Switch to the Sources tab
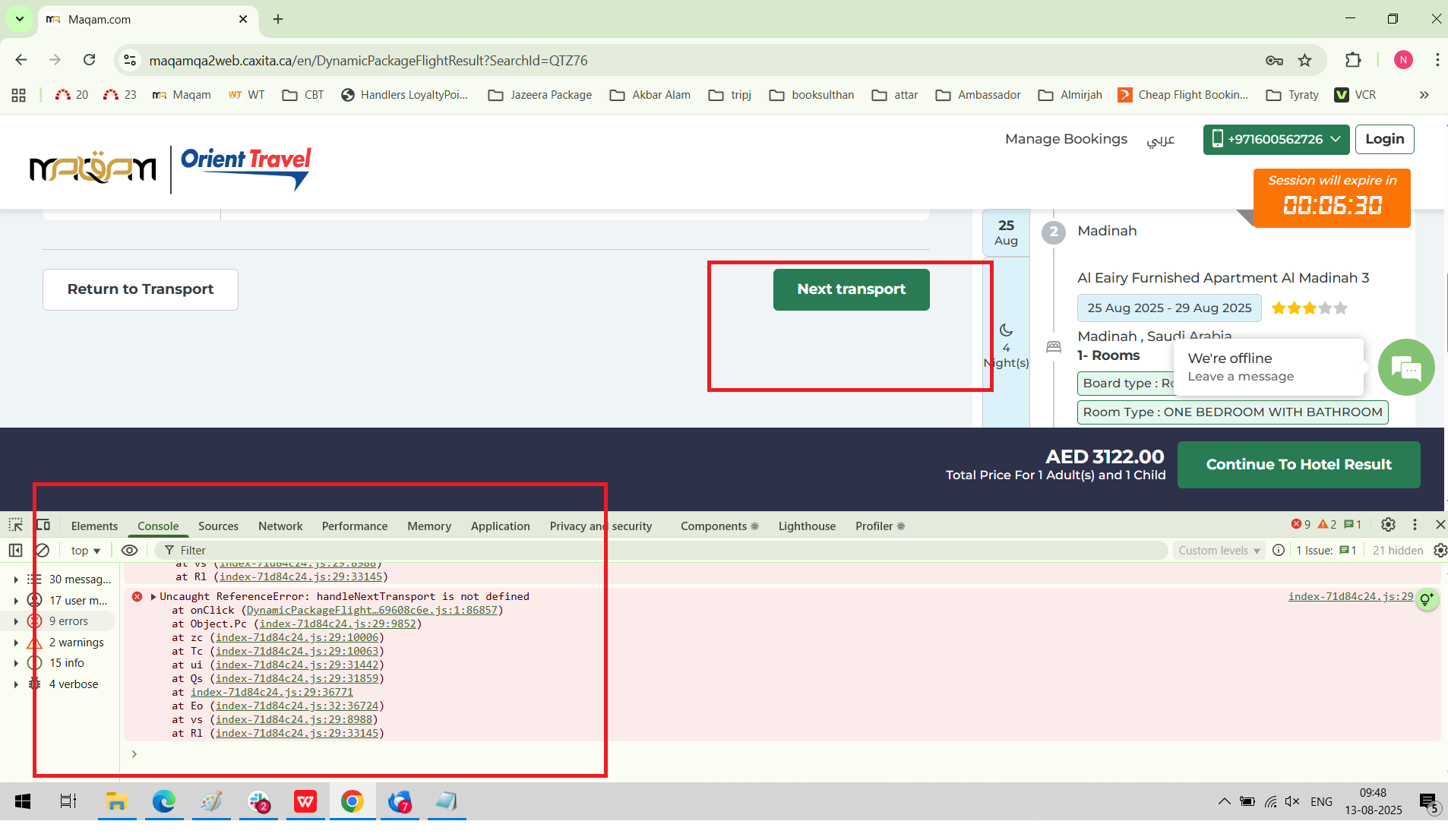 point(218,526)
